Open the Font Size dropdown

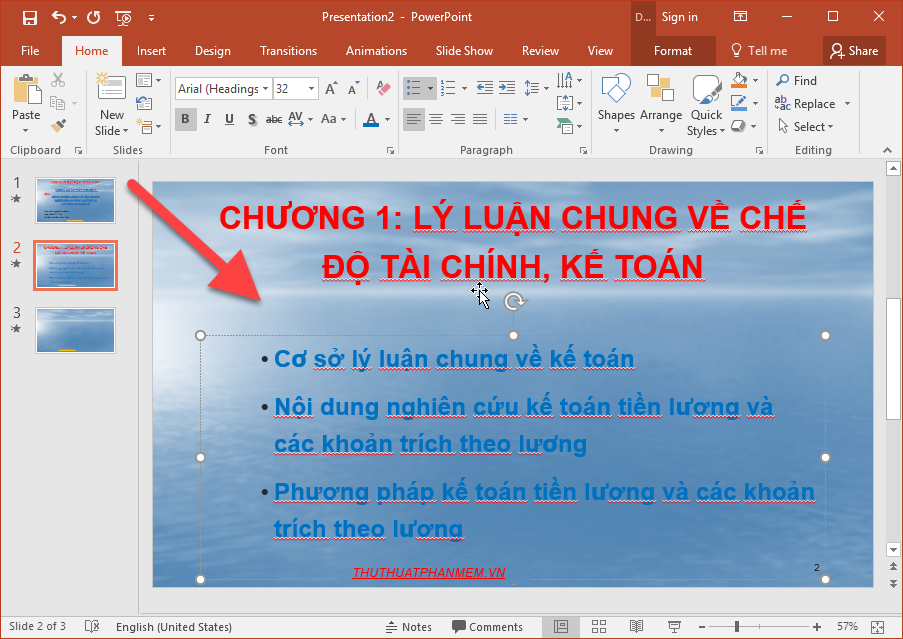click(x=313, y=88)
